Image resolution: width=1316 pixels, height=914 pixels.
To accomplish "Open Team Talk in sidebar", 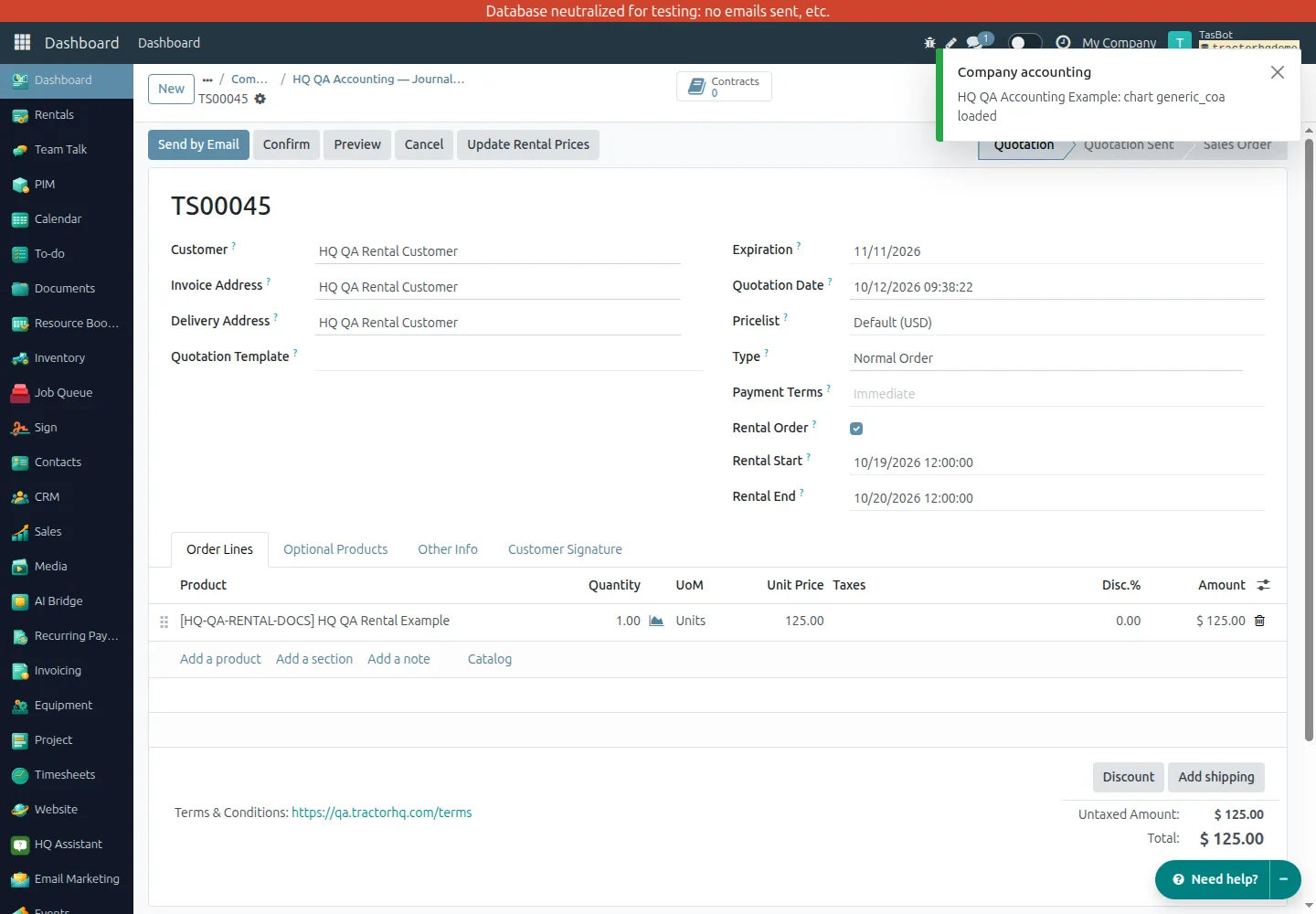I will pyautogui.click(x=67, y=150).
